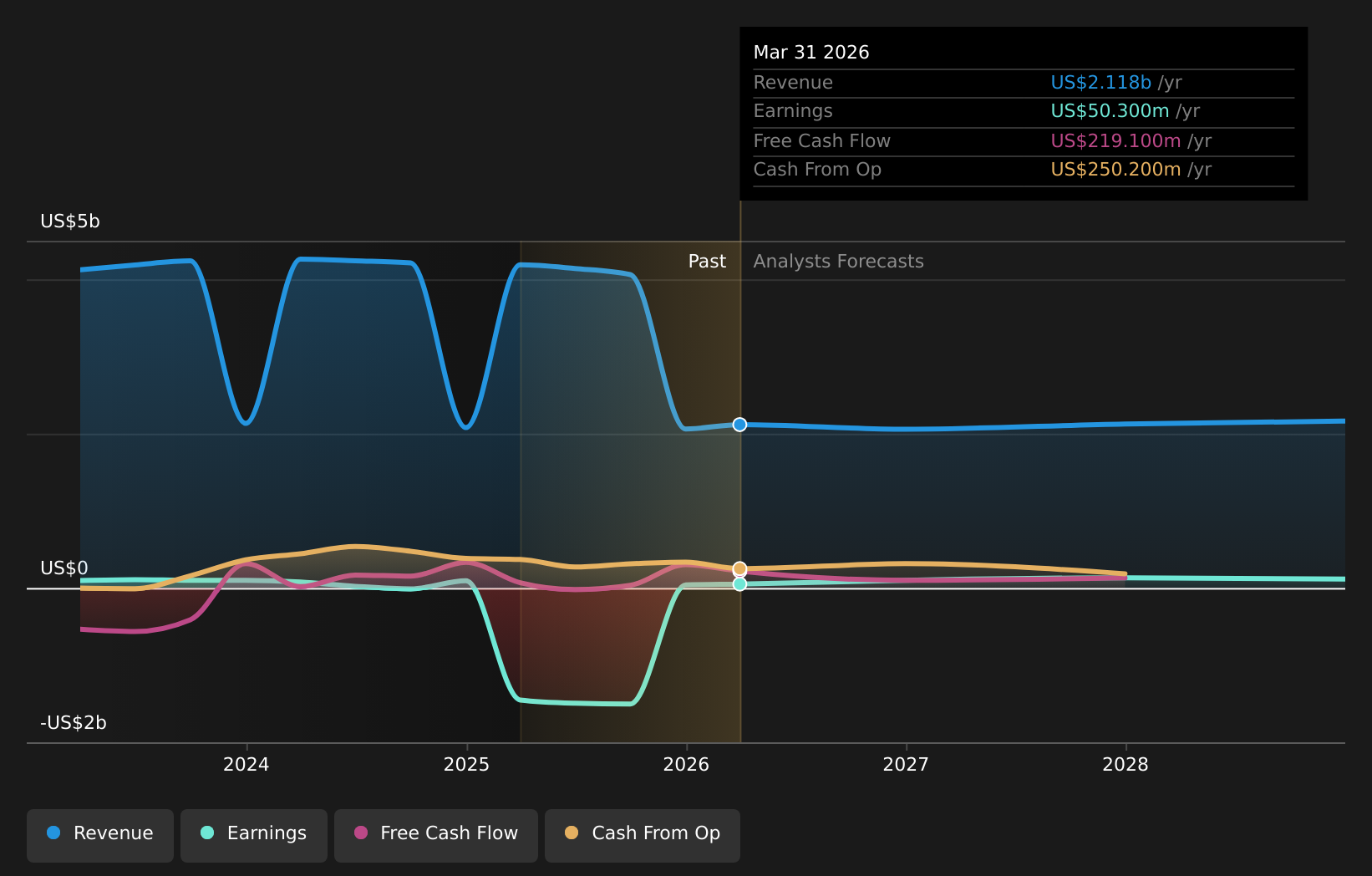Toggle the Earnings legend series
Screen dimensions: 1372x876
254,835
